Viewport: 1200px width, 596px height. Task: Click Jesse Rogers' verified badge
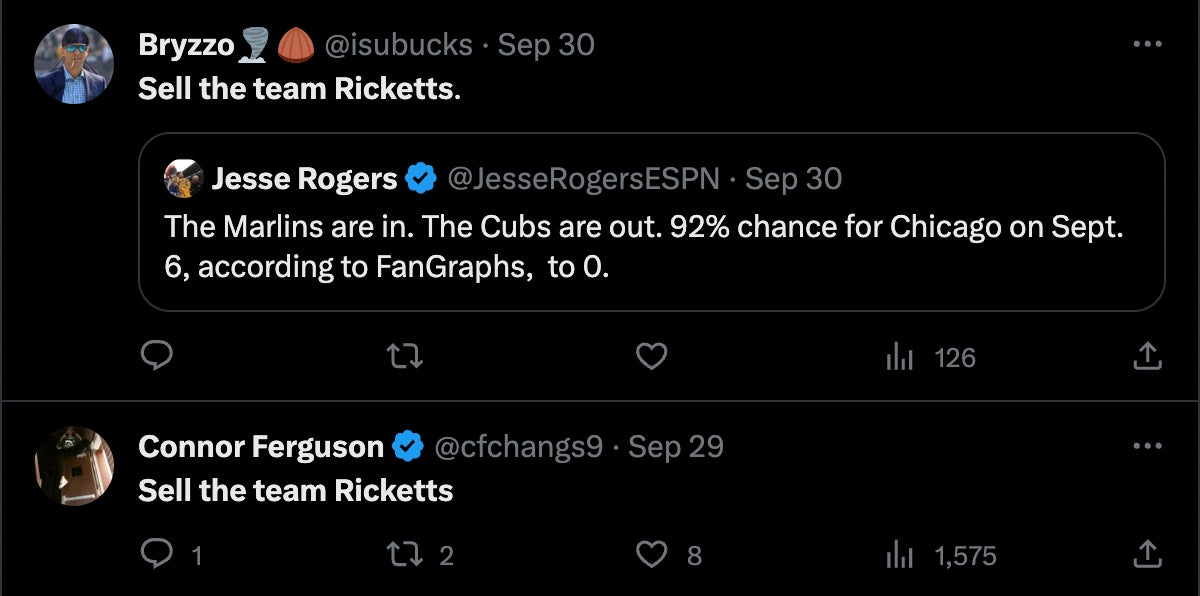click(421, 179)
